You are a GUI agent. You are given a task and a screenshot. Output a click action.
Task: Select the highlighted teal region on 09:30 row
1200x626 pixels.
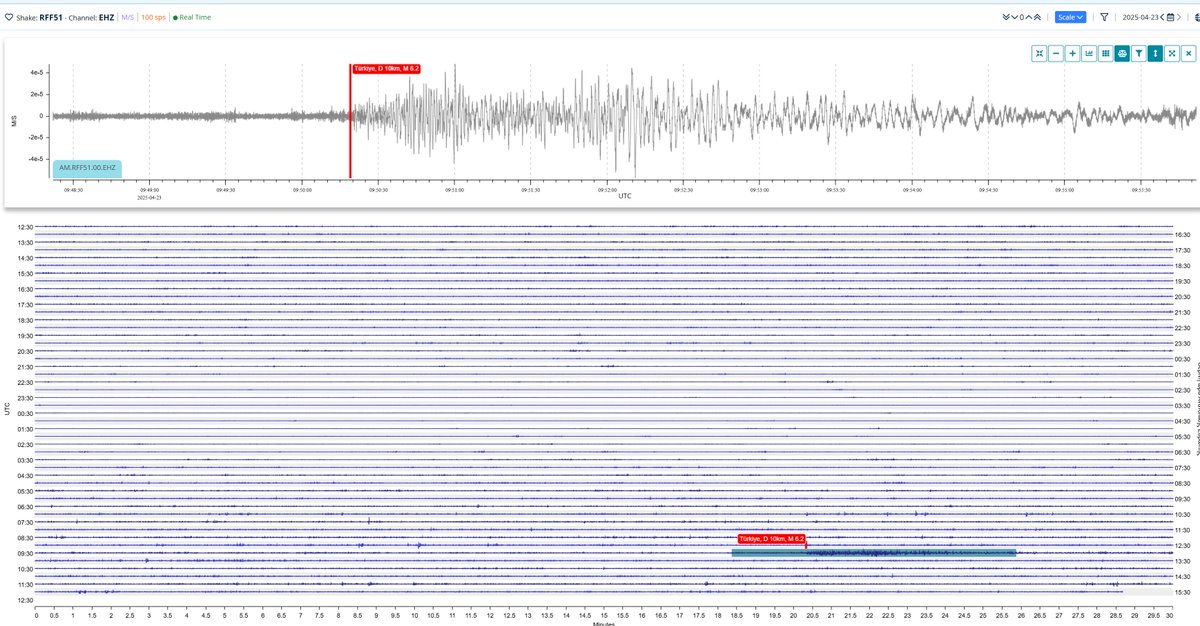point(874,553)
